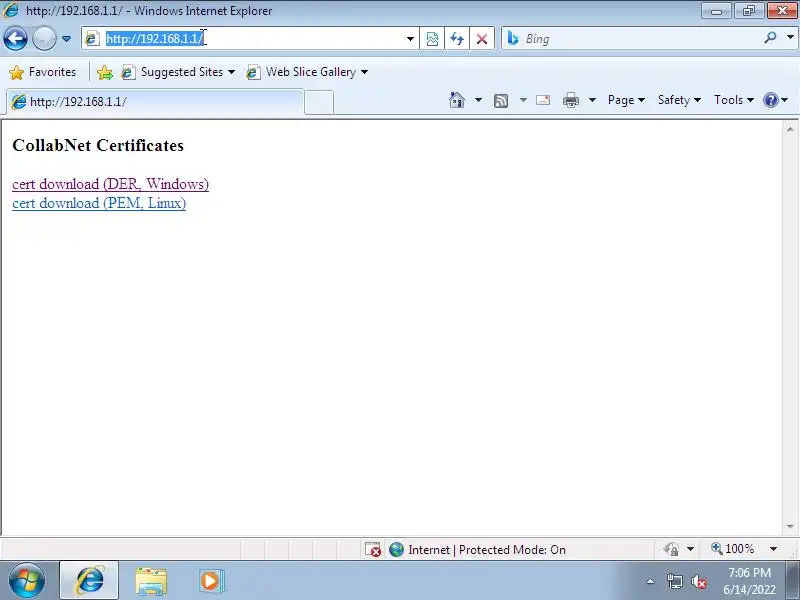The height and width of the screenshot is (600, 800).
Task: Click the Suggested Sites page icon
Action: tap(128, 72)
